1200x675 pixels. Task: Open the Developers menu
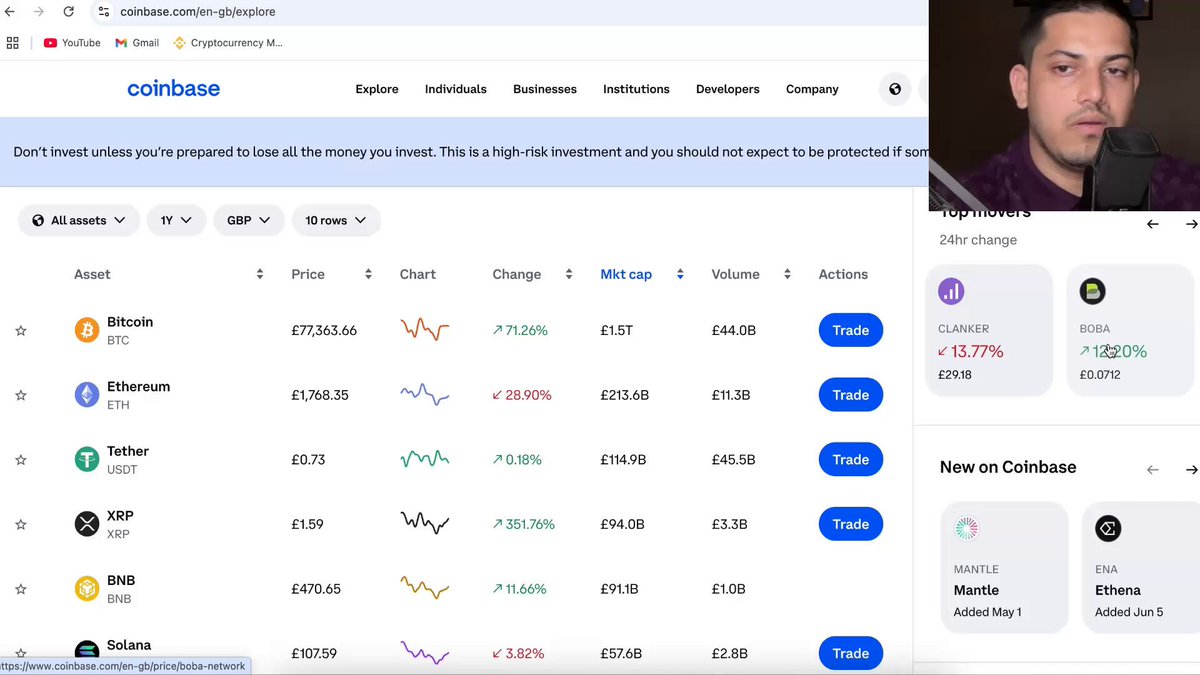click(x=728, y=89)
